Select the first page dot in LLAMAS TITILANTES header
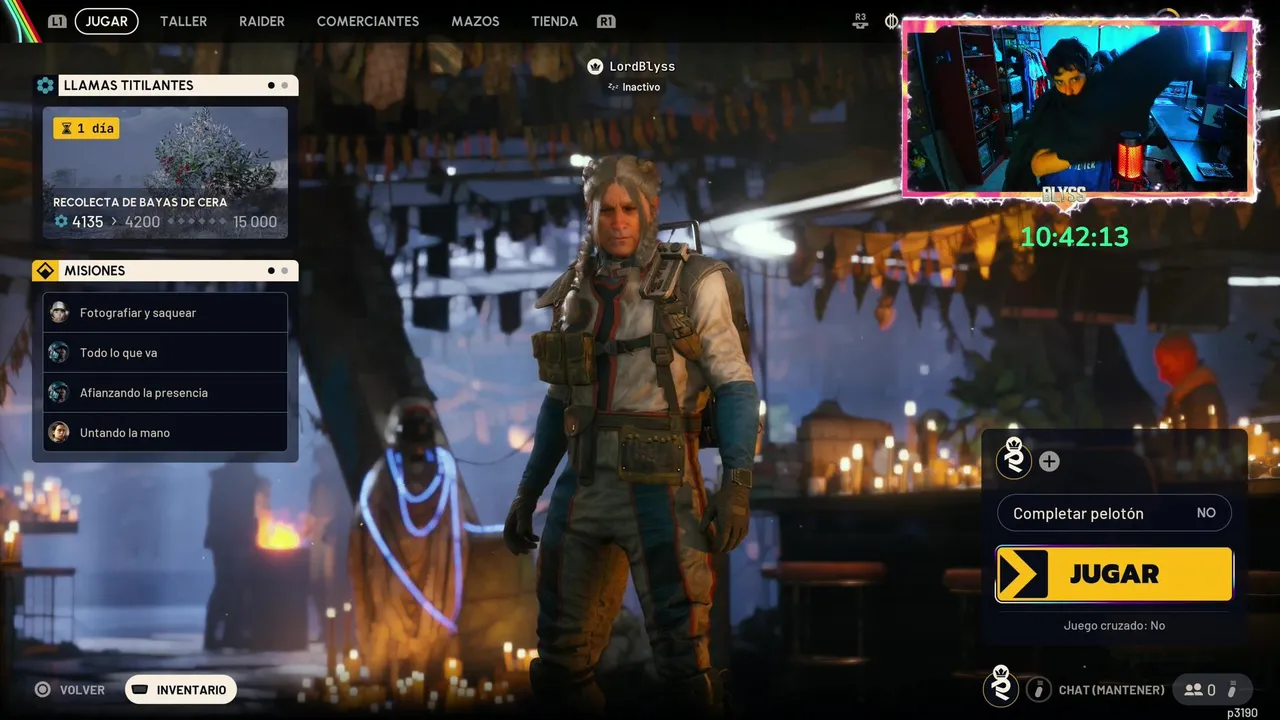The image size is (1280, 720). (271, 85)
